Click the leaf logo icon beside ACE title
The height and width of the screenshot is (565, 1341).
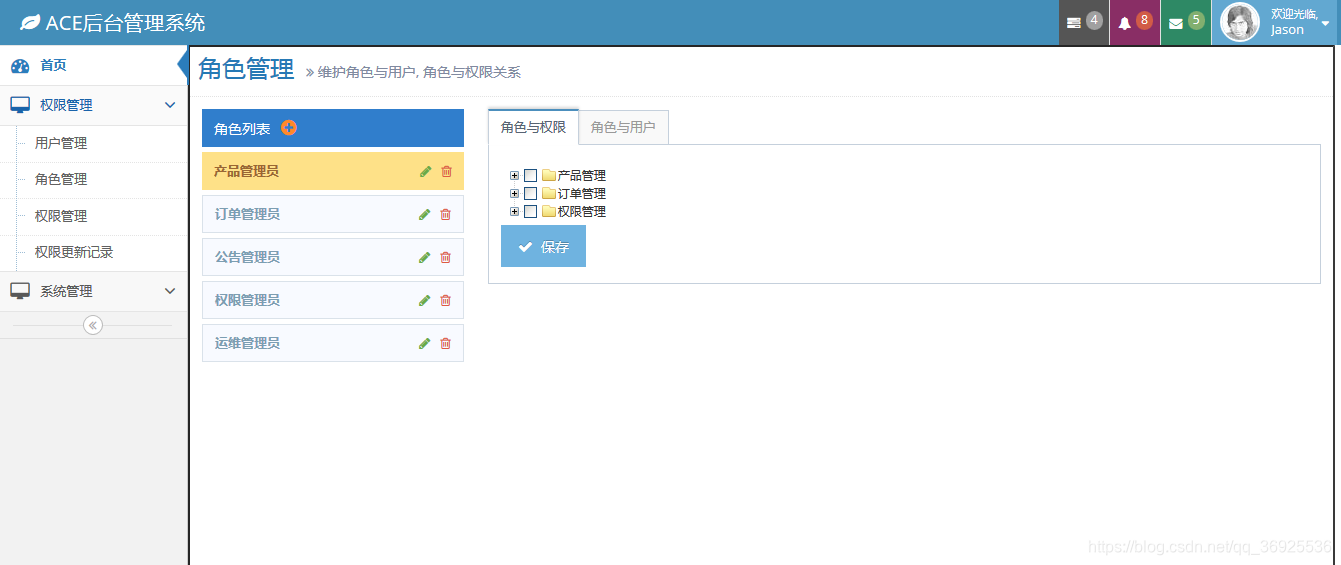(x=30, y=22)
